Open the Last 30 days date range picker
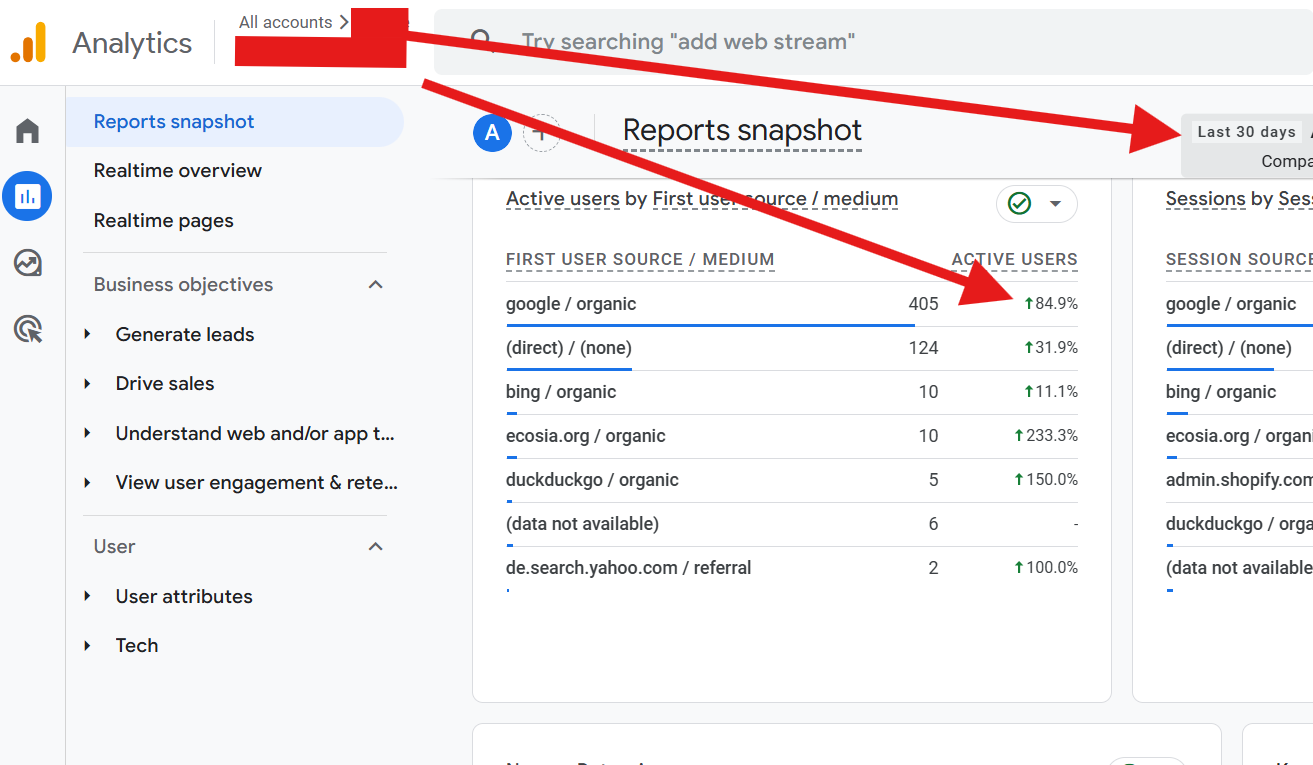 (1247, 132)
